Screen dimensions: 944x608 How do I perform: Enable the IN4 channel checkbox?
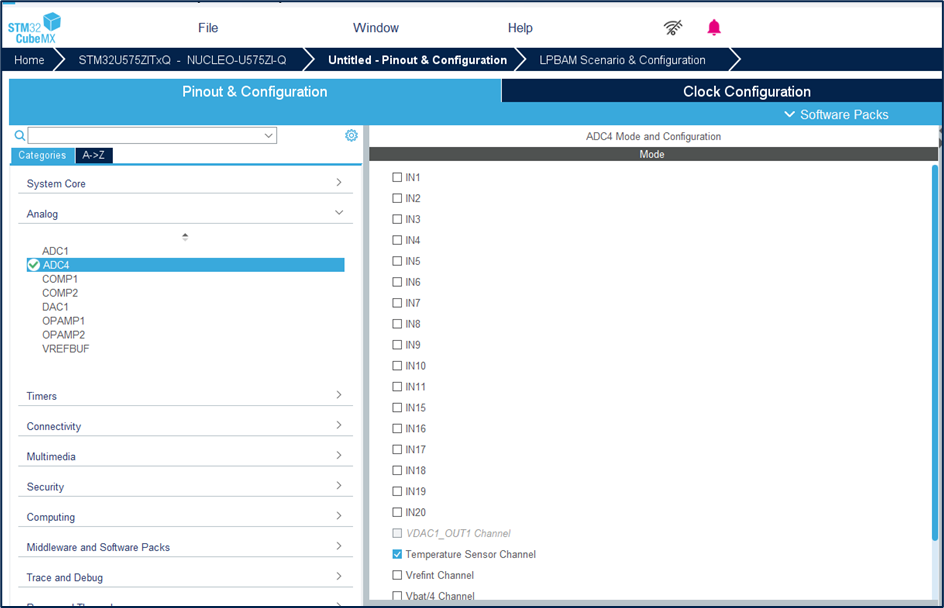point(397,240)
